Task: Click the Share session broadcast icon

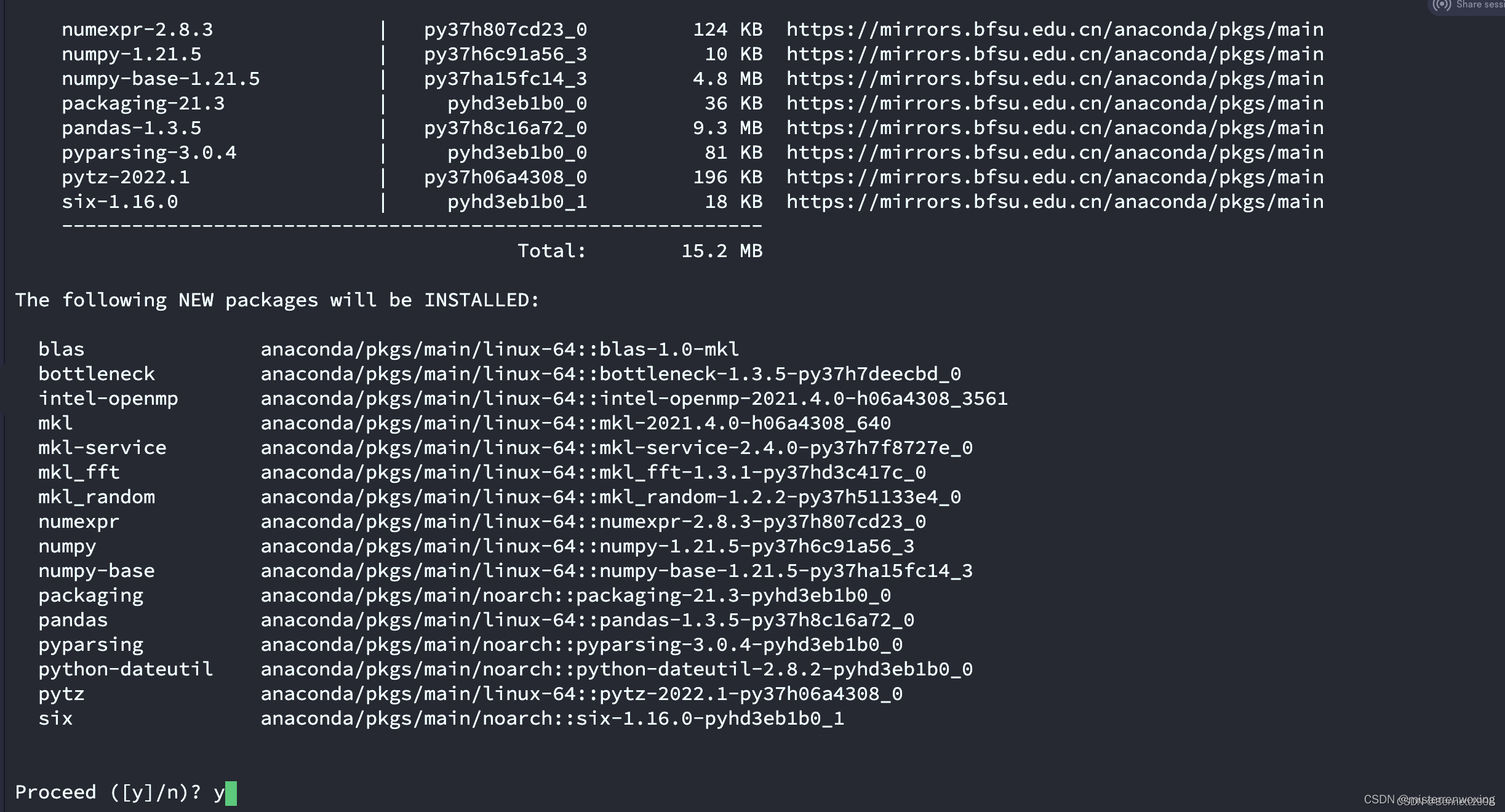Action: (x=1442, y=5)
